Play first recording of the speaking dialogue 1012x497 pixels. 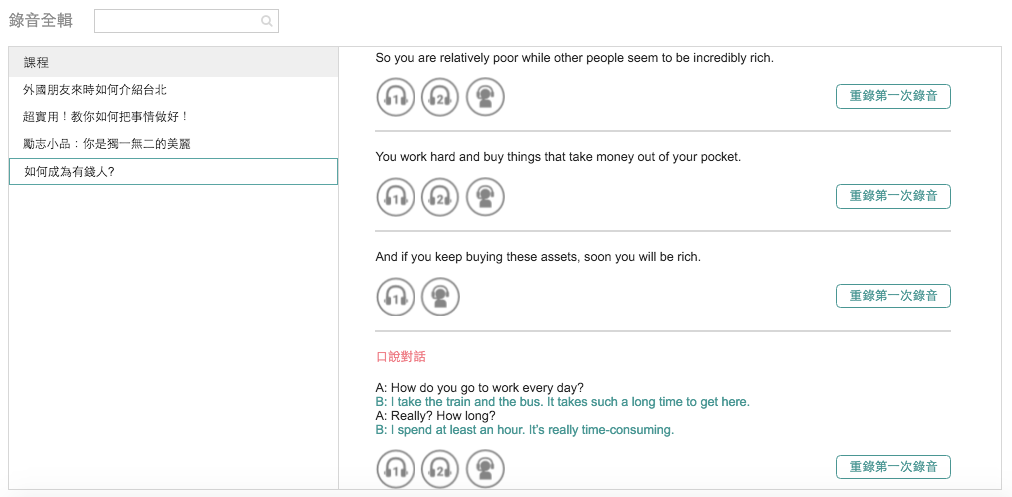coord(396,468)
